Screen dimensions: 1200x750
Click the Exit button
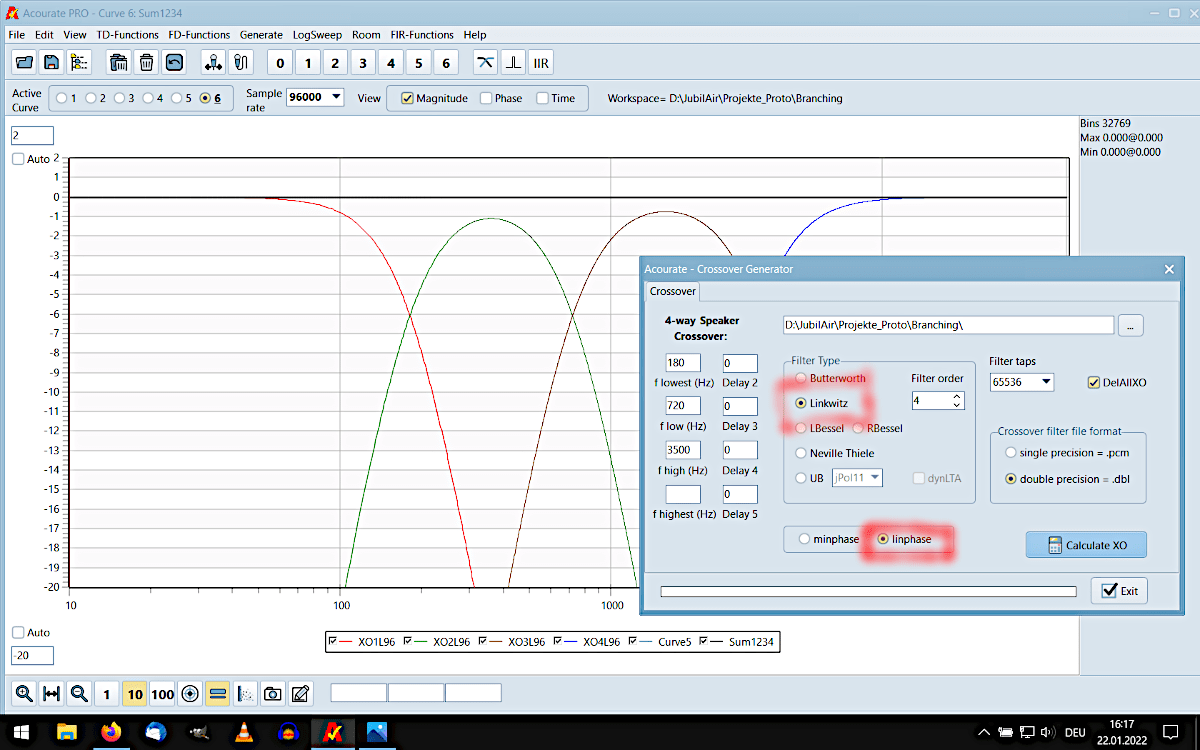click(x=1119, y=591)
